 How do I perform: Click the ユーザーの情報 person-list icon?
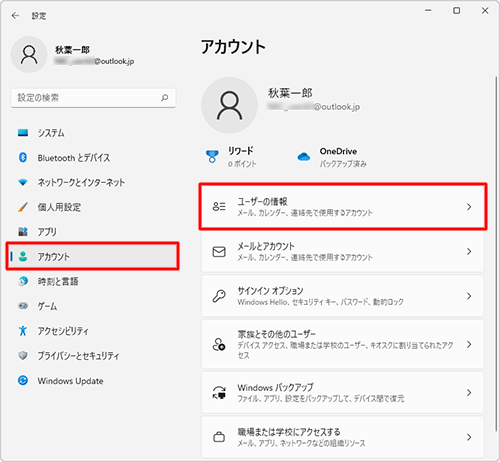tap(219, 207)
